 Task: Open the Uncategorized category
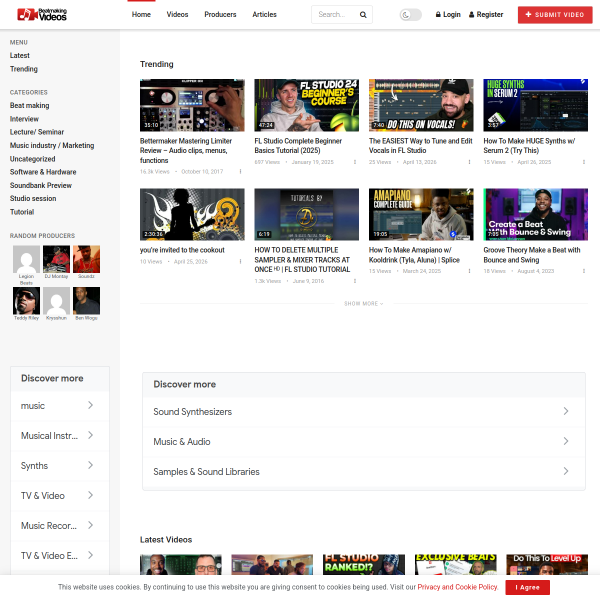pyautogui.click(x=33, y=159)
